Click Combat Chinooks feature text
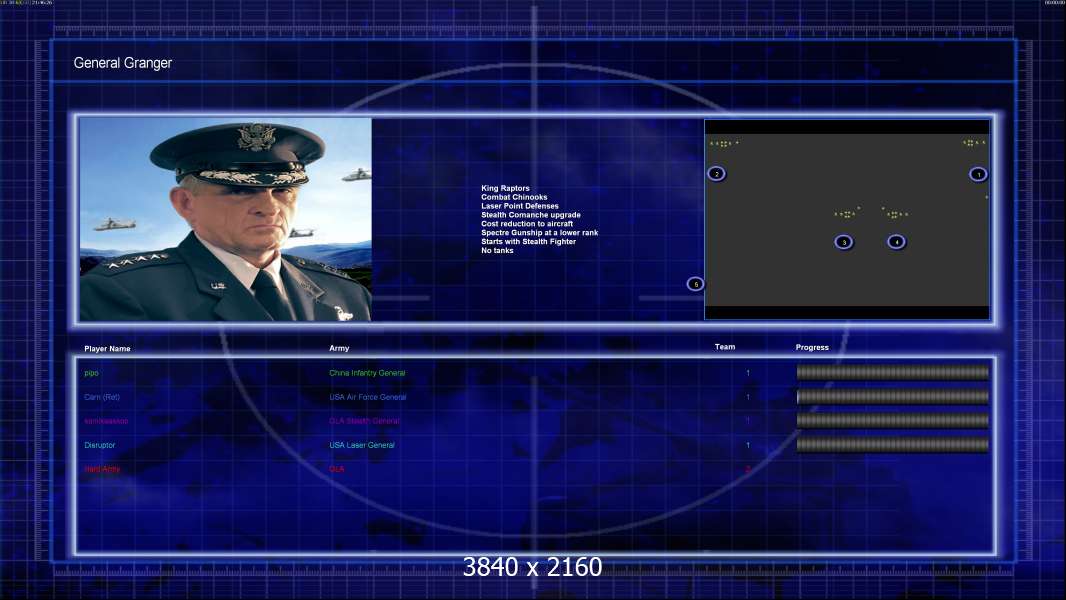The height and width of the screenshot is (600, 1066). 514,197
